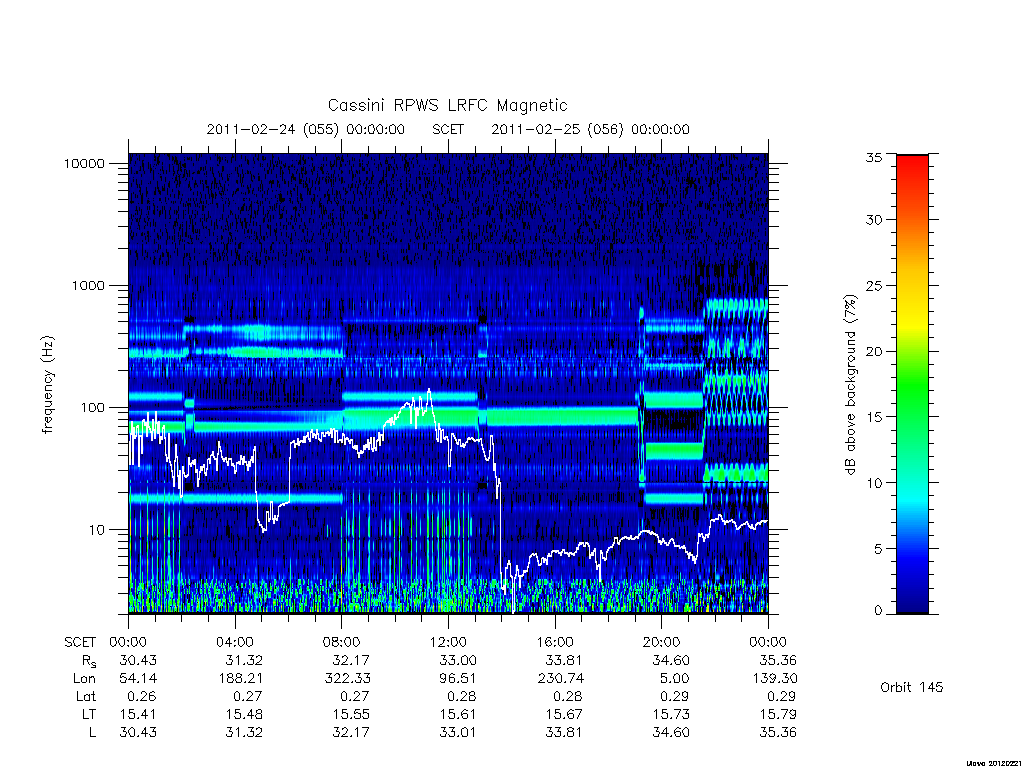1024x768 pixels.
Task: Click the LT value 15.48
Action: (244, 714)
